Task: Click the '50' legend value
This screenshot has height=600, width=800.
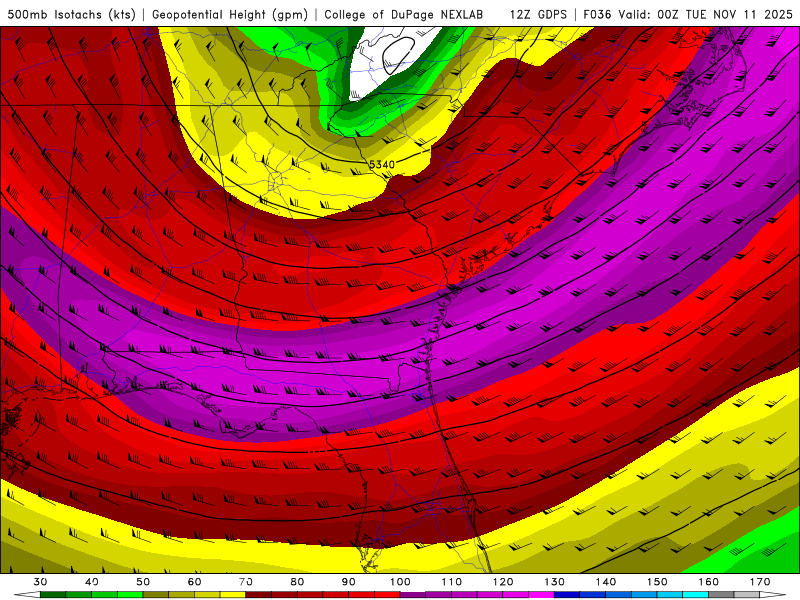Action: [x=143, y=582]
